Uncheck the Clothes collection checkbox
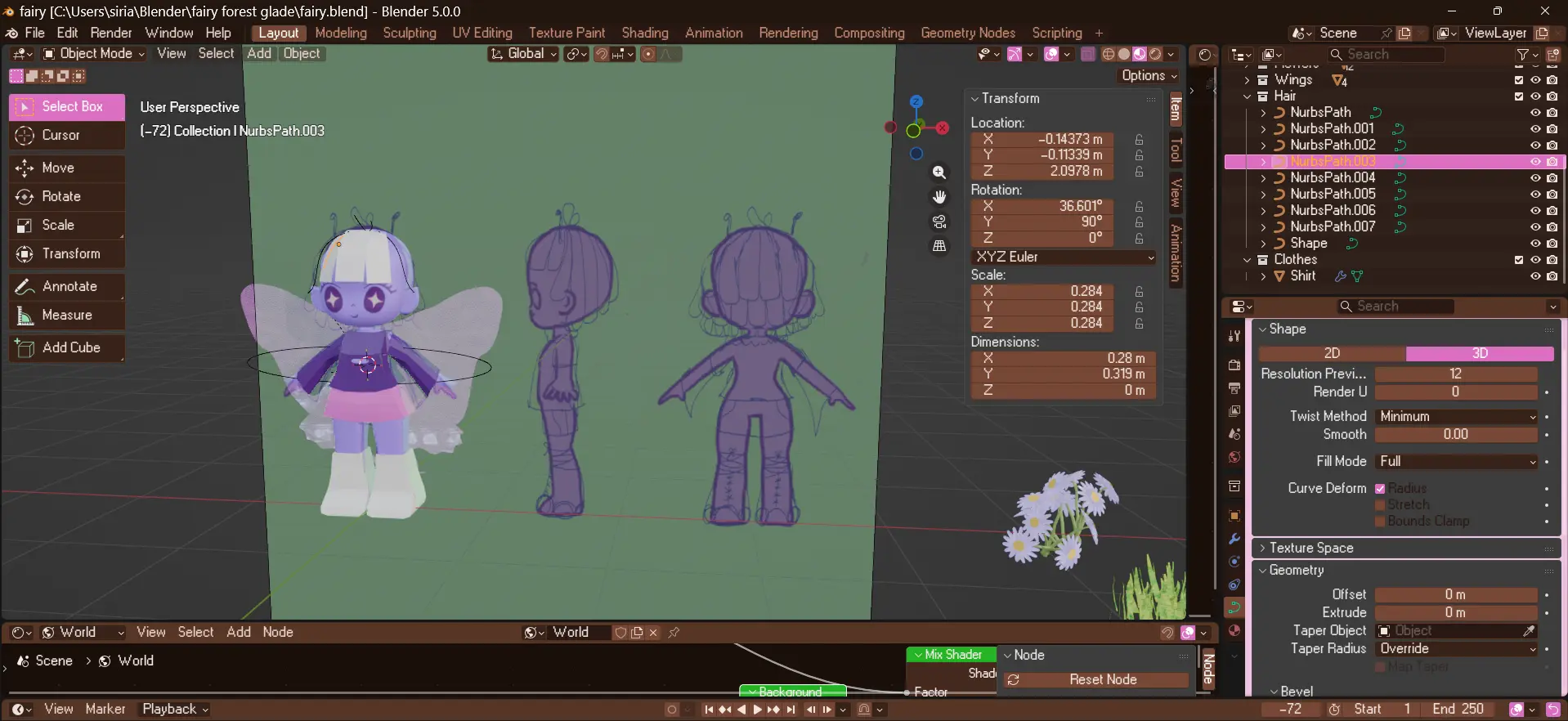Image resolution: width=1568 pixels, height=721 pixels. click(1519, 259)
